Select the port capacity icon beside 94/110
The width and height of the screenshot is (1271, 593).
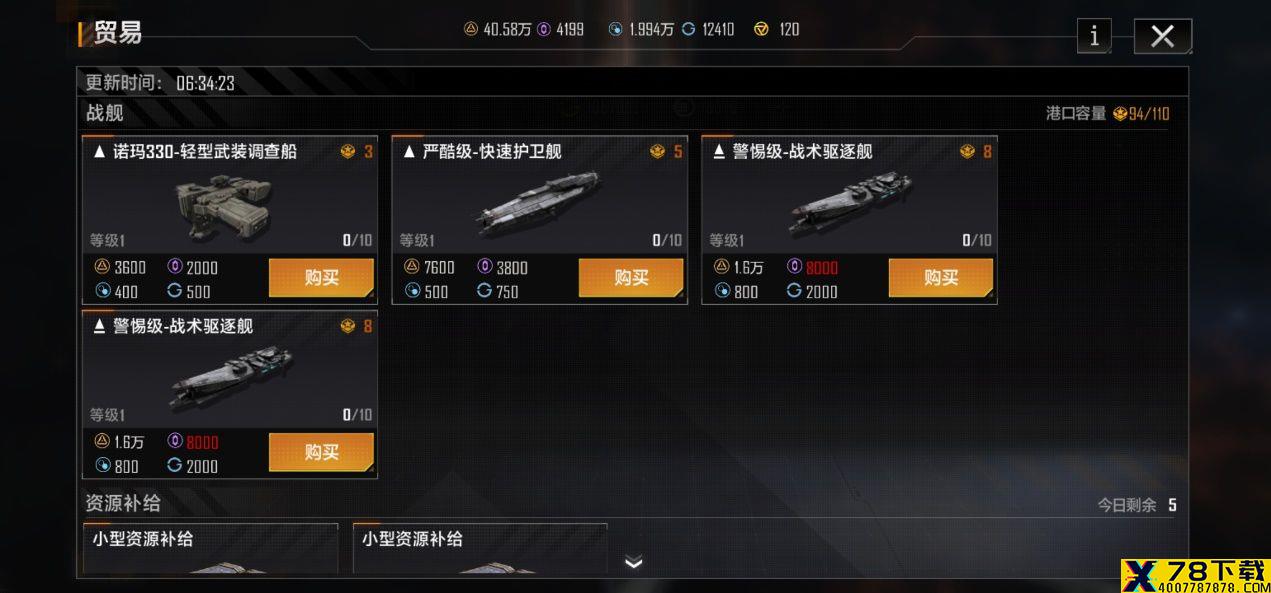pyautogui.click(x=1120, y=114)
